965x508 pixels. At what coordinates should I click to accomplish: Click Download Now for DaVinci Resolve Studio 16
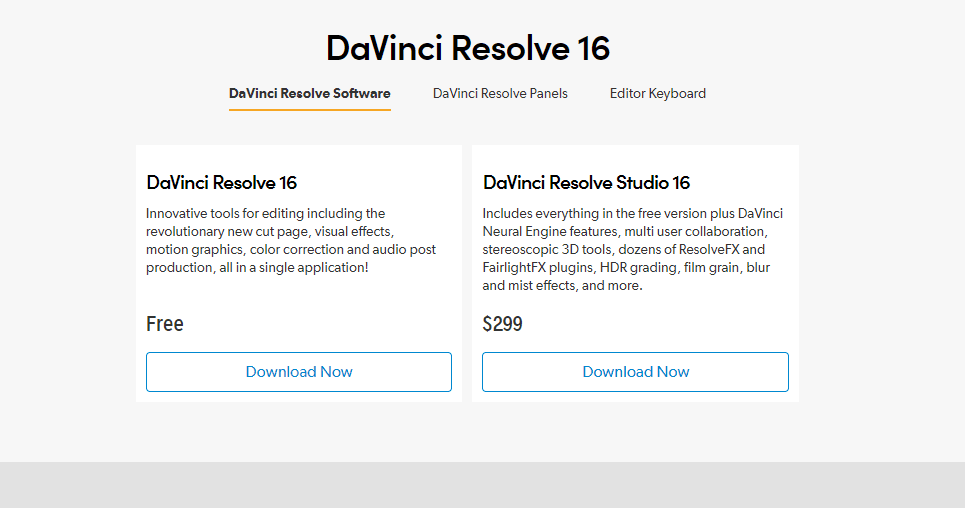tap(635, 372)
